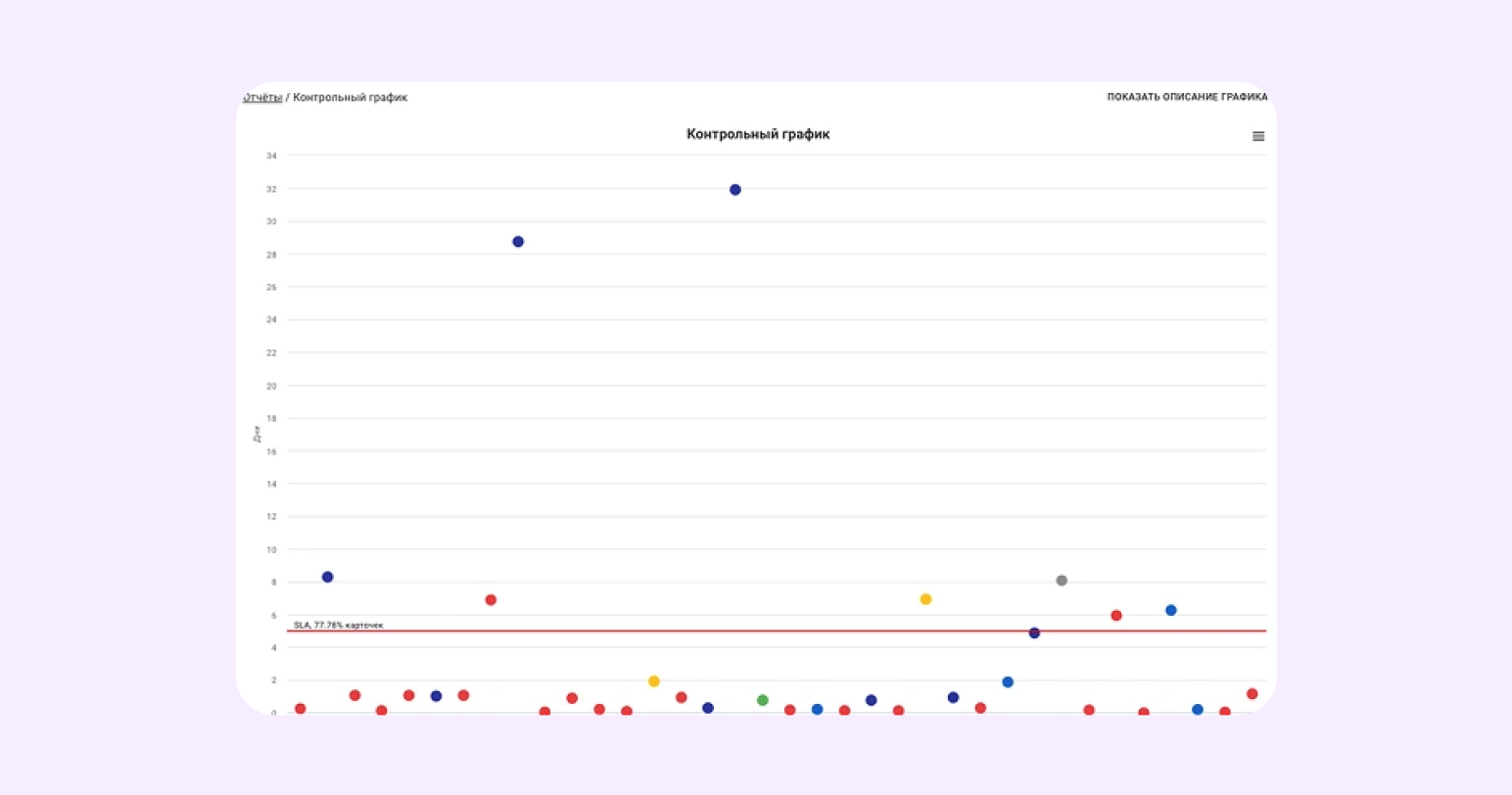Screen dimensions: 1512x795
Task: Select the rightmost red data point
Action: (x=1252, y=694)
